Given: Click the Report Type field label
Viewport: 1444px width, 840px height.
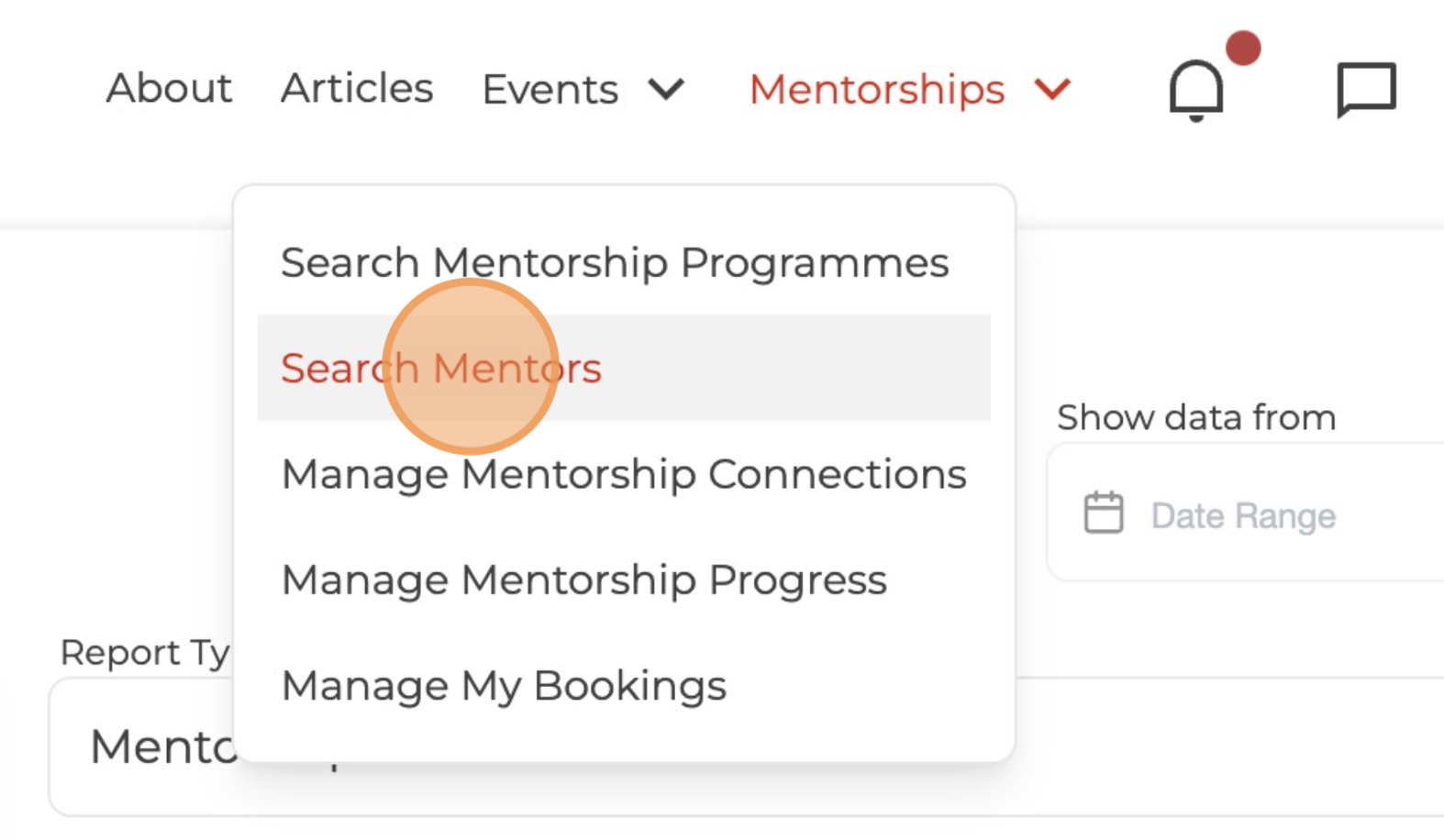Looking at the screenshot, I should coord(144,653).
